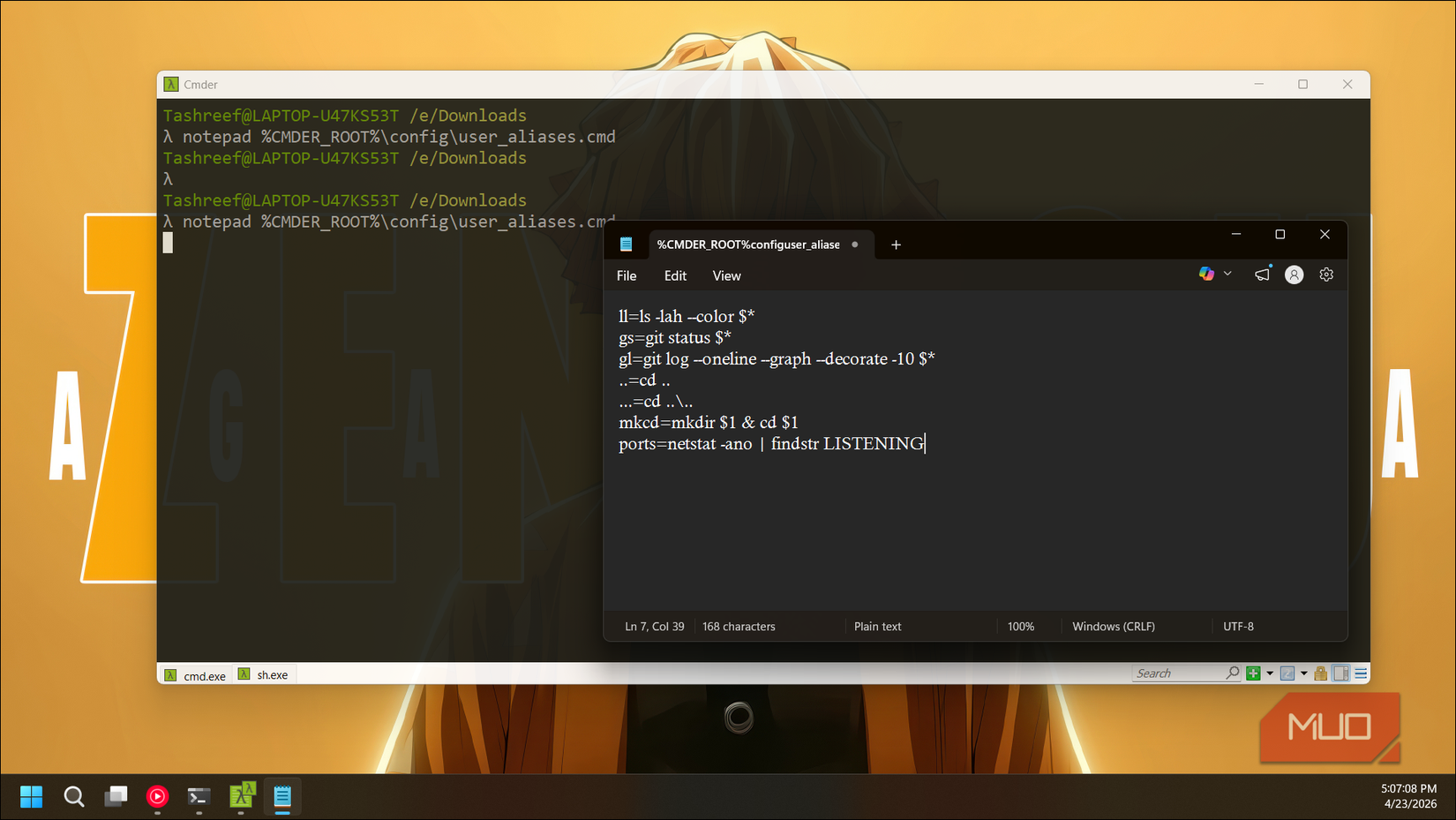Toggle the console lock padlock in Cmder

1320,673
